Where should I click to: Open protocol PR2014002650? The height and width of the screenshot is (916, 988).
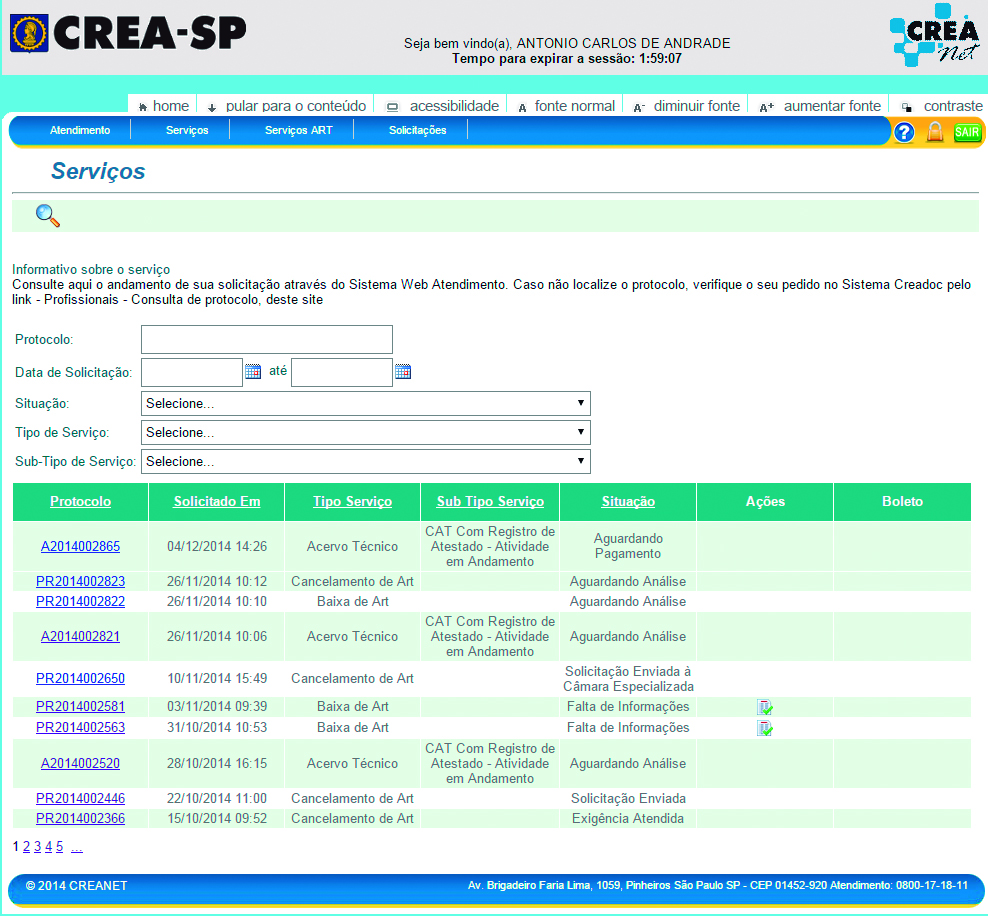tap(80, 678)
